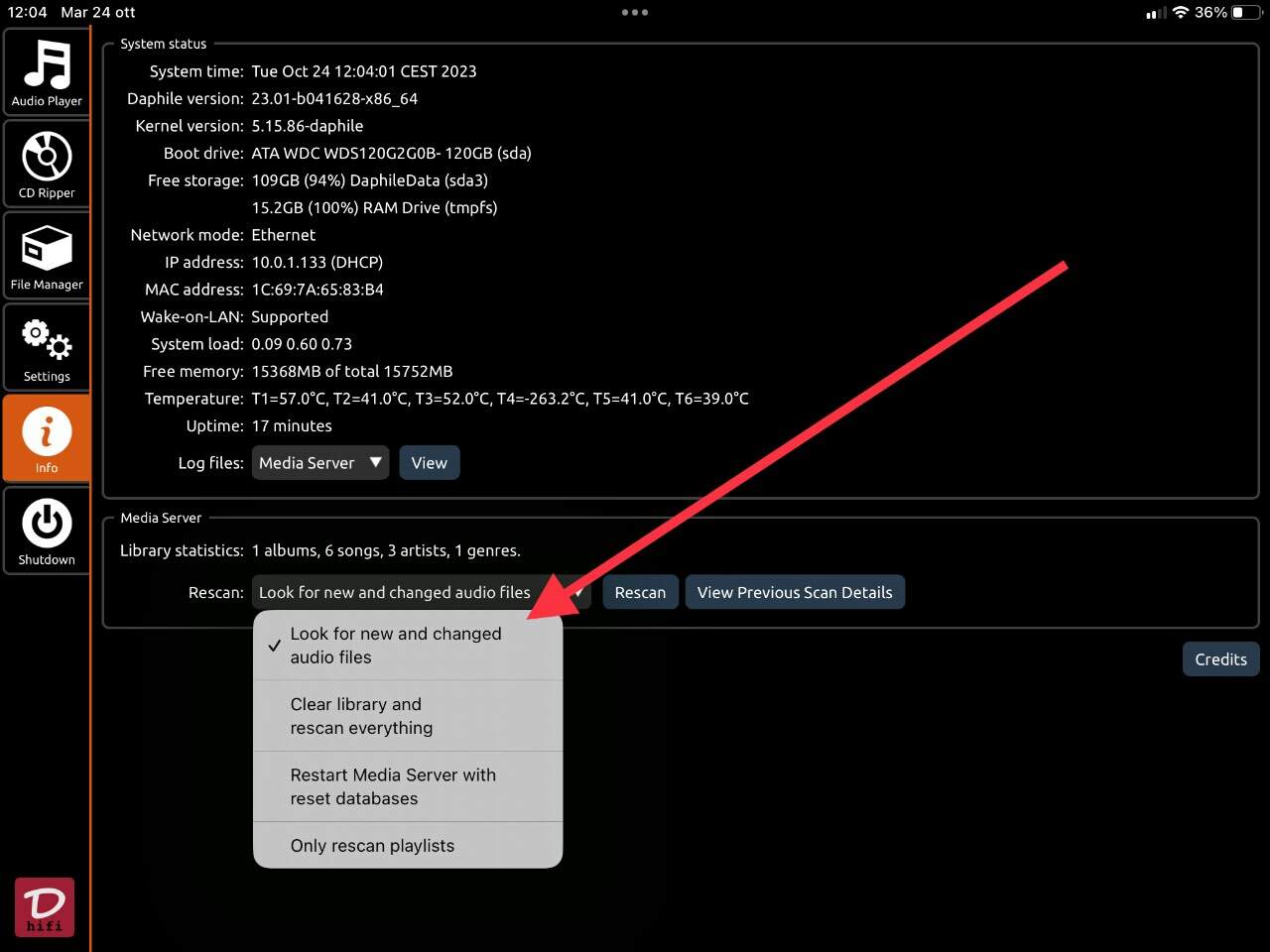Click the 'System status' section heading
1270x952 pixels.
pyautogui.click(x=164, y=44)
